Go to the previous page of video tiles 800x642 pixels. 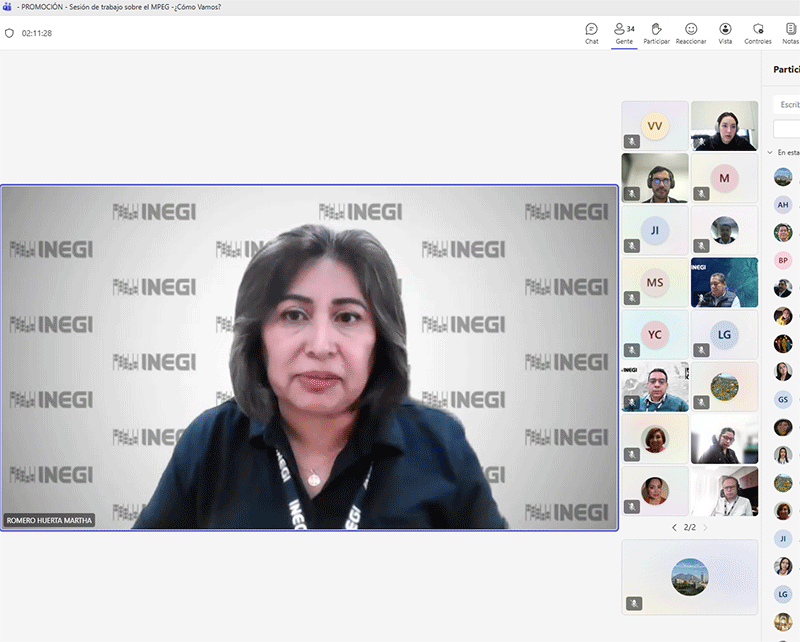pos(673,527)
